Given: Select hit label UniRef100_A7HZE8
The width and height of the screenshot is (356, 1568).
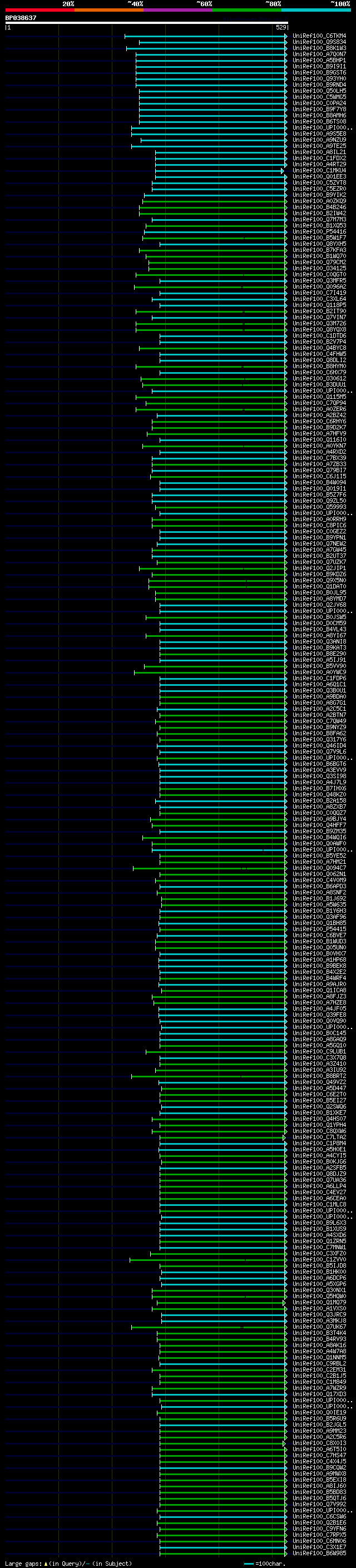Looking at the screenshot, I should pyautogui.click(x=319, y=1002).
